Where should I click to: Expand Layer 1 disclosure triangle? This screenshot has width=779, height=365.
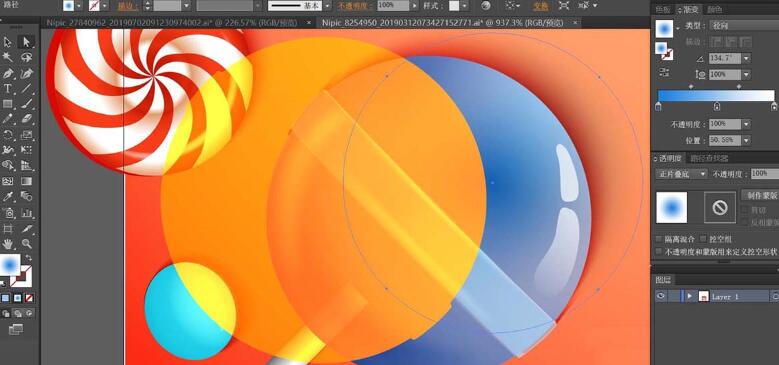tap(690, 296)
